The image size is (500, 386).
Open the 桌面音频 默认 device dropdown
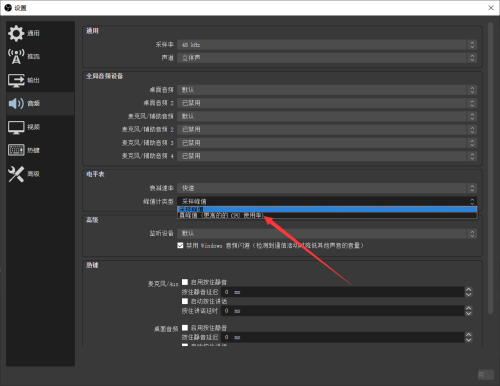click(327, 90)
